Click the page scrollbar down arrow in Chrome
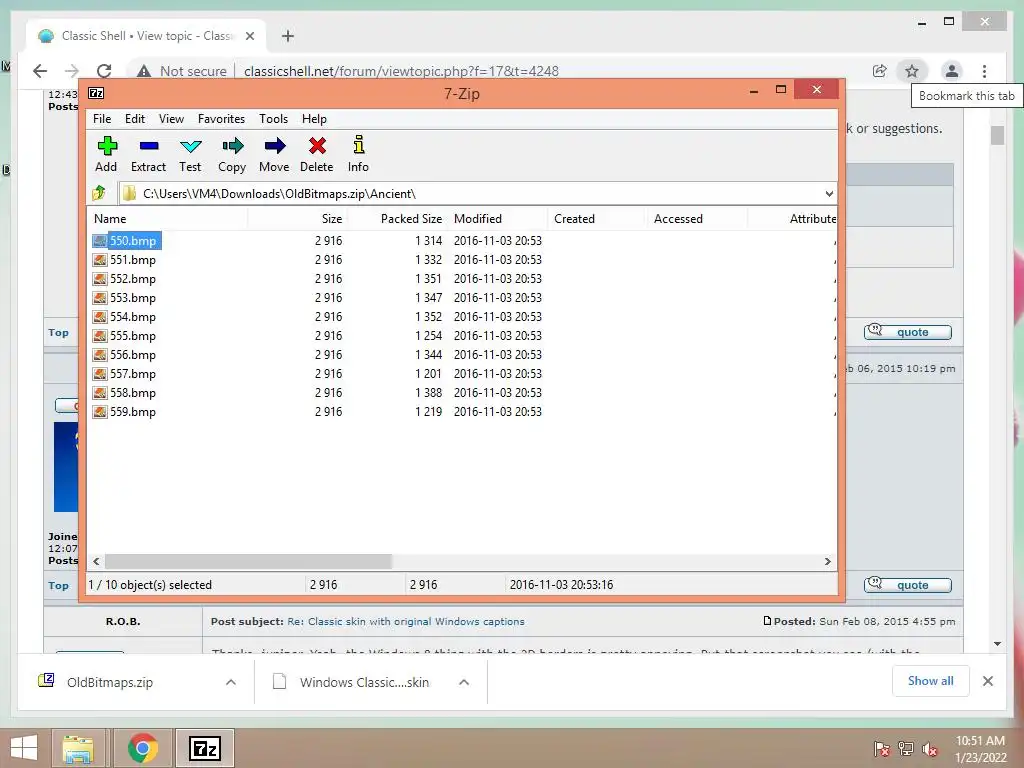The height and width of the screenshot is (768, 1024). coord(997,645)
